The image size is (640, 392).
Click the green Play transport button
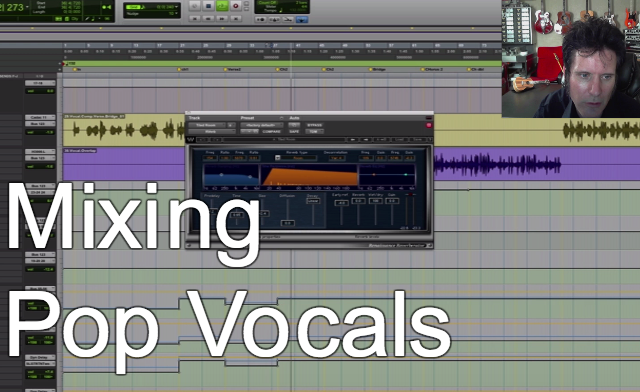click(222, 6)
